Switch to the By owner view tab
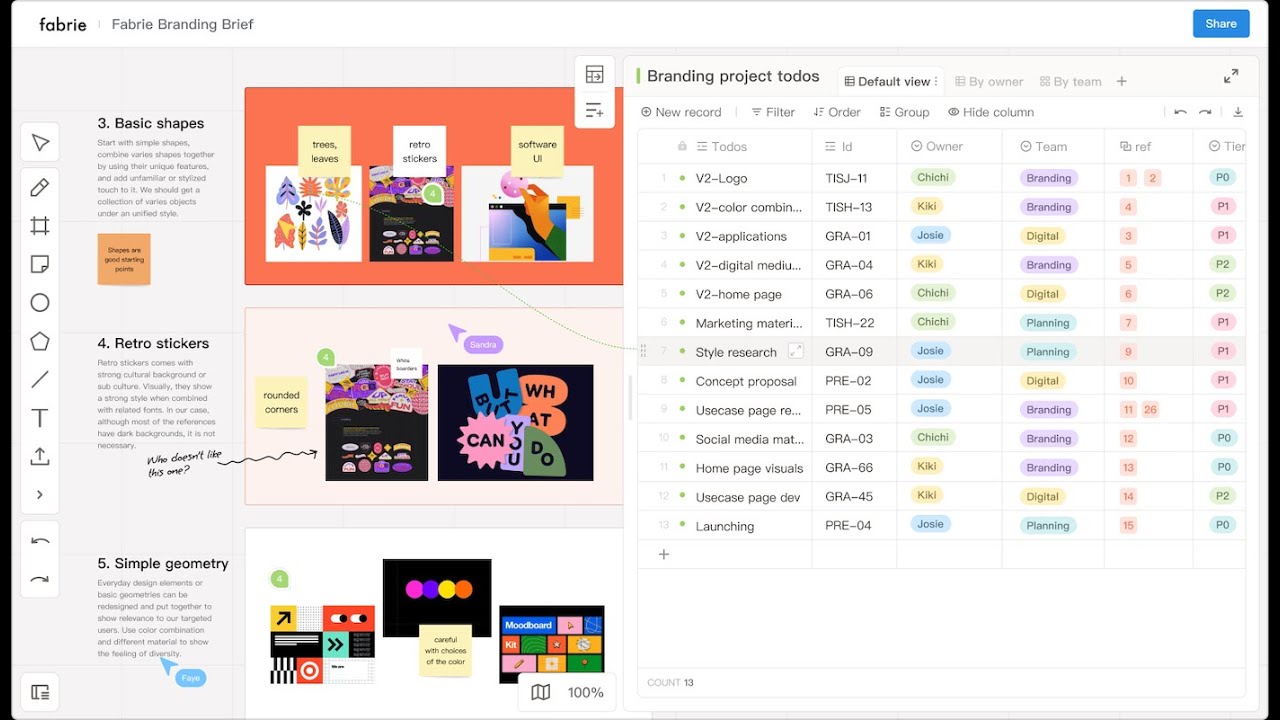This screenshot has height=720, width=1280. (x=989, y=82)
